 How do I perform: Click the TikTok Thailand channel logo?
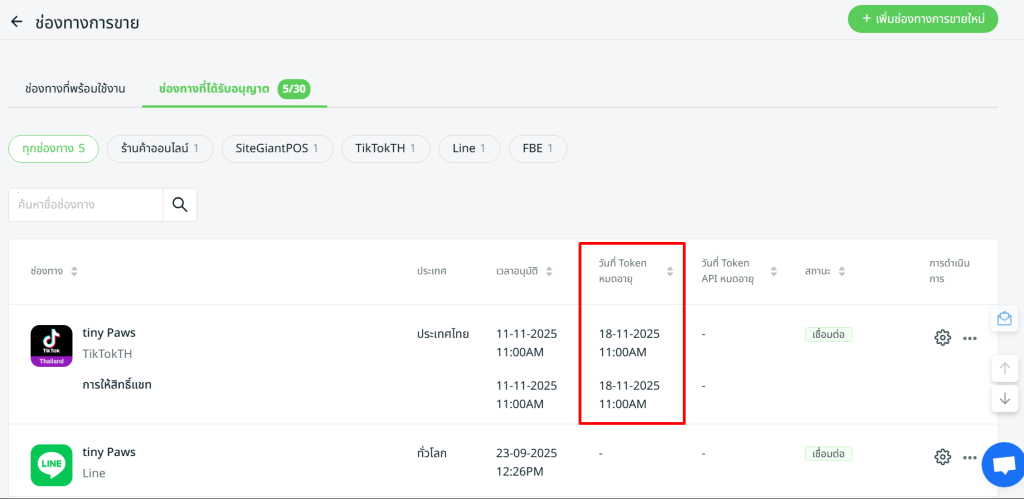51,346
